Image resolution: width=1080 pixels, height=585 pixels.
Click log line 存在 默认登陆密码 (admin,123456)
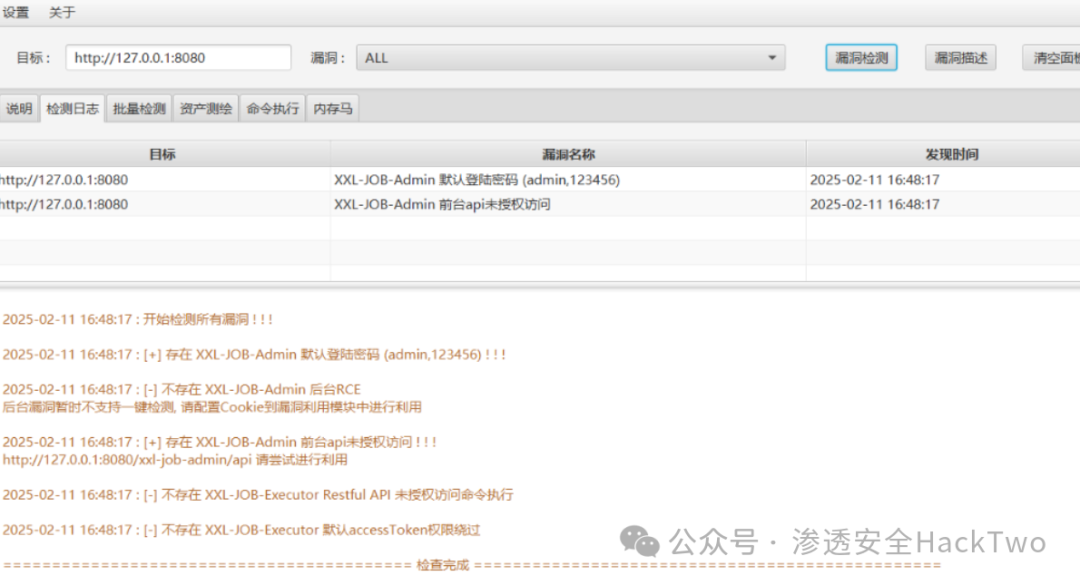pyautogui.click(x=254, y=355)
